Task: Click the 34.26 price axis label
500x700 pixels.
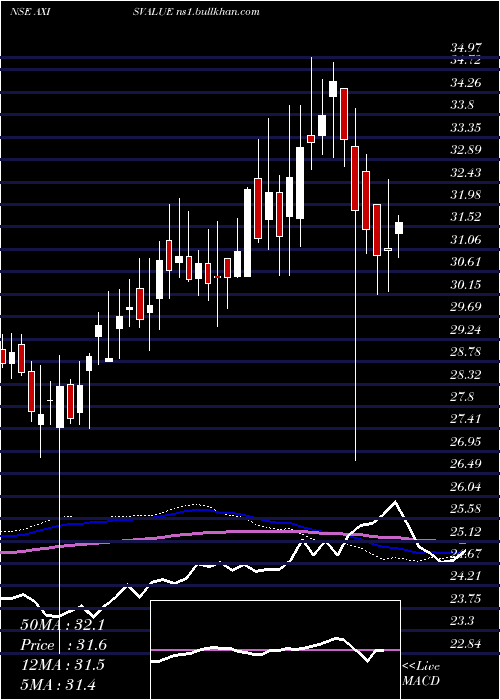Action: click(466, 83)
